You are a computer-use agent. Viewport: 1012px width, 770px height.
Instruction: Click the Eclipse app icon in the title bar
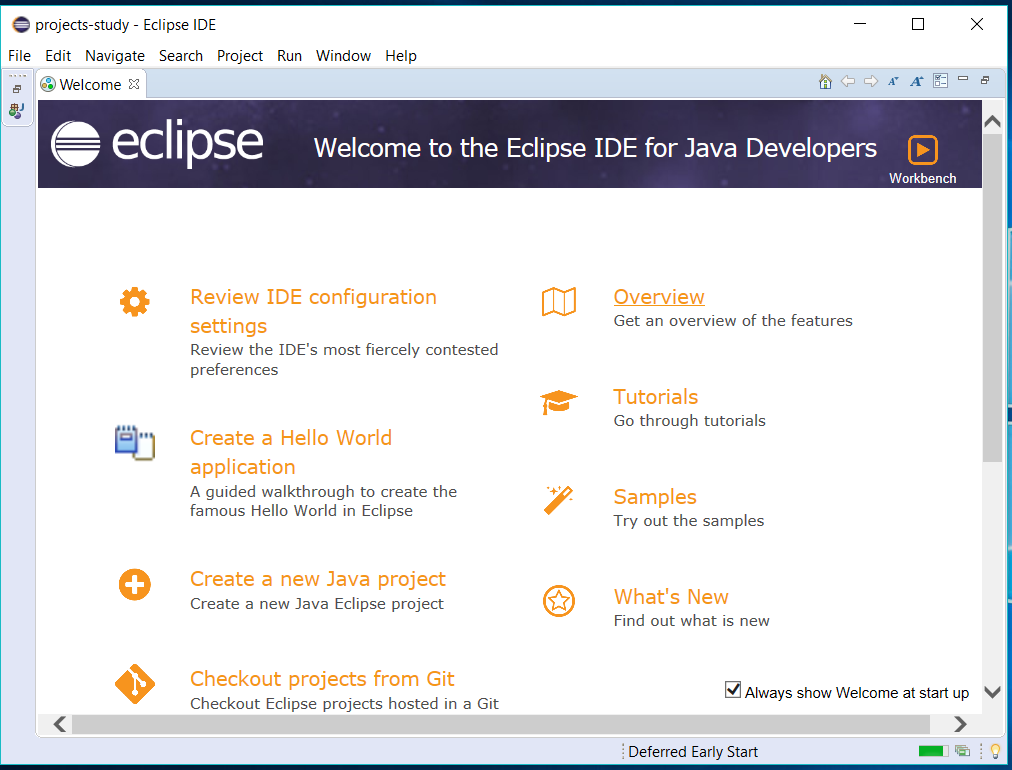[21, 25]
